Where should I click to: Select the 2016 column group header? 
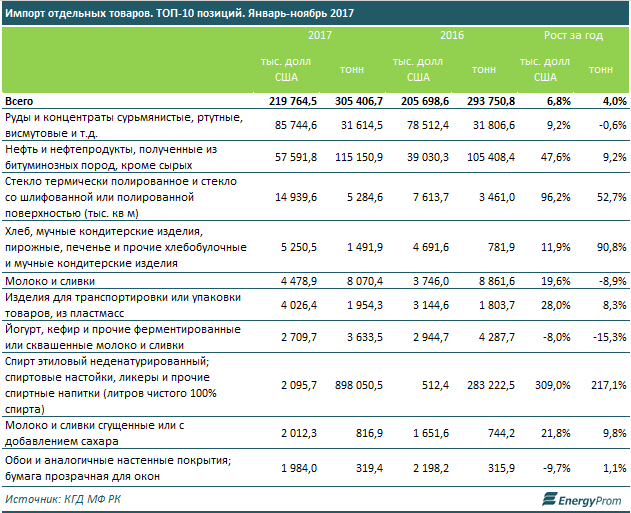pyautogui.click(x=453, y=36)
